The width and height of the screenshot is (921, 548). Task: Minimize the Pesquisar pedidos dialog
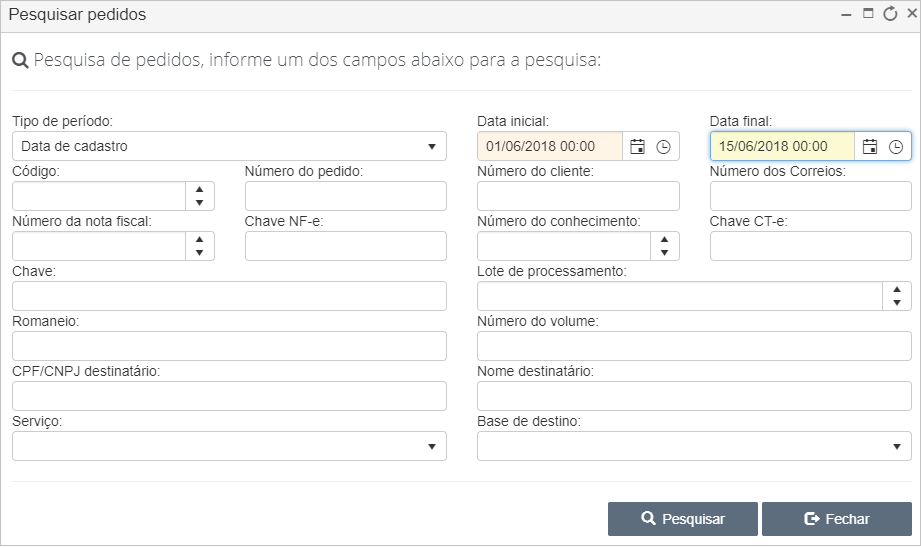(846, 14)
